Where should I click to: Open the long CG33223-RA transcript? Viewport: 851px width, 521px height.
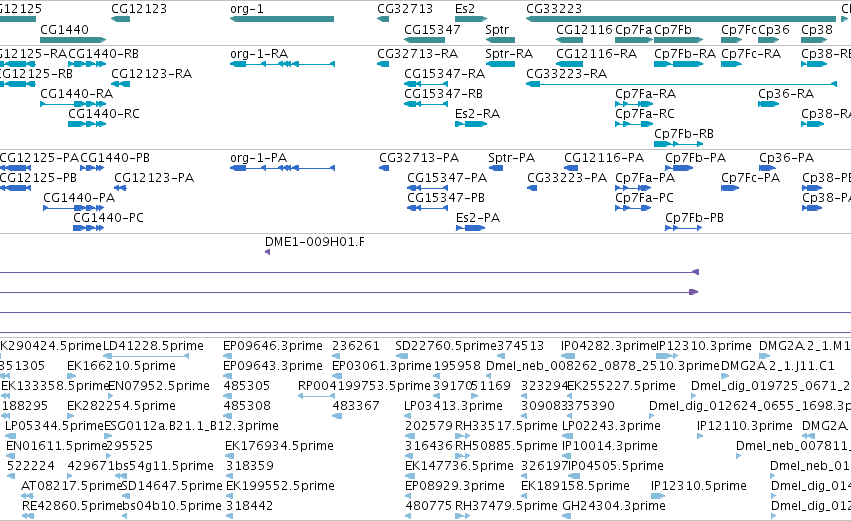coord(566,73)
